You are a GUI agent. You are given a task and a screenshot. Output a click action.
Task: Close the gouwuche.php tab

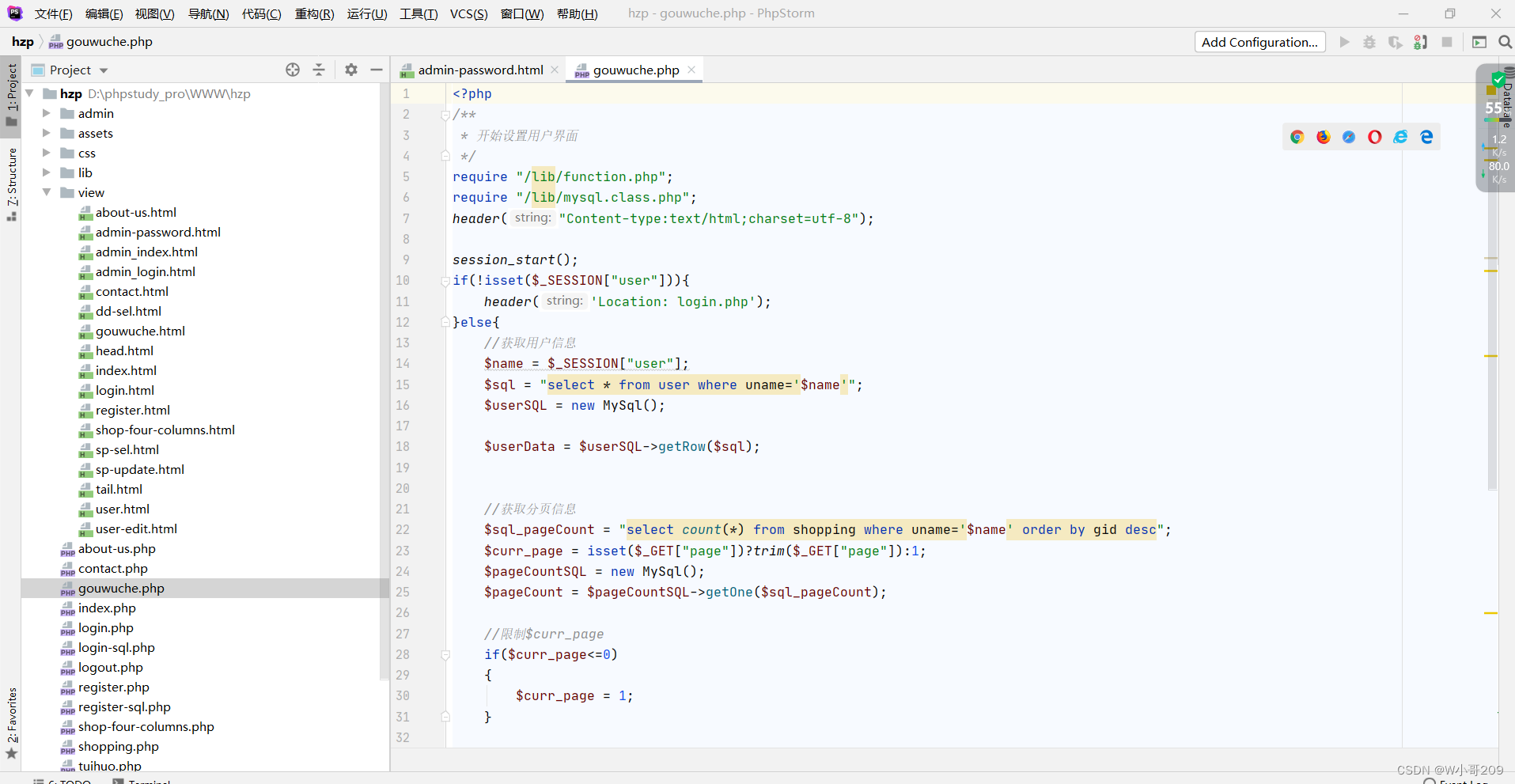point(691,70)
